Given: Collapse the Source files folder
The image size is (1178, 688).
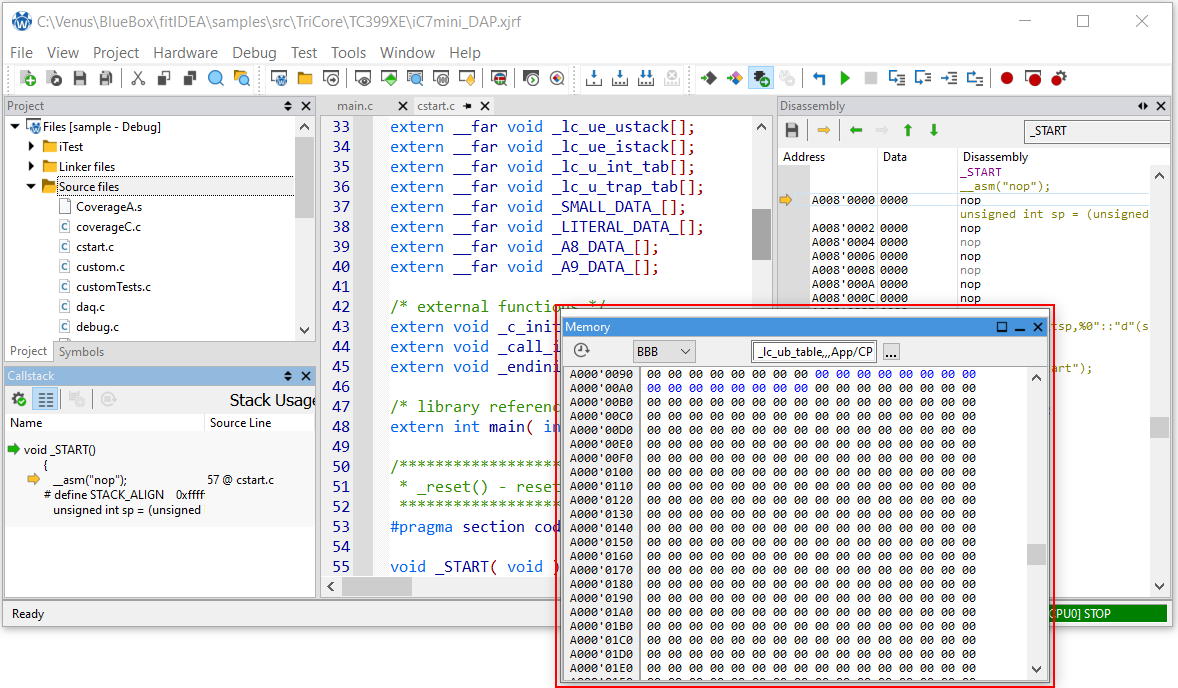Looking at the screenshot, I should (31, 187).
